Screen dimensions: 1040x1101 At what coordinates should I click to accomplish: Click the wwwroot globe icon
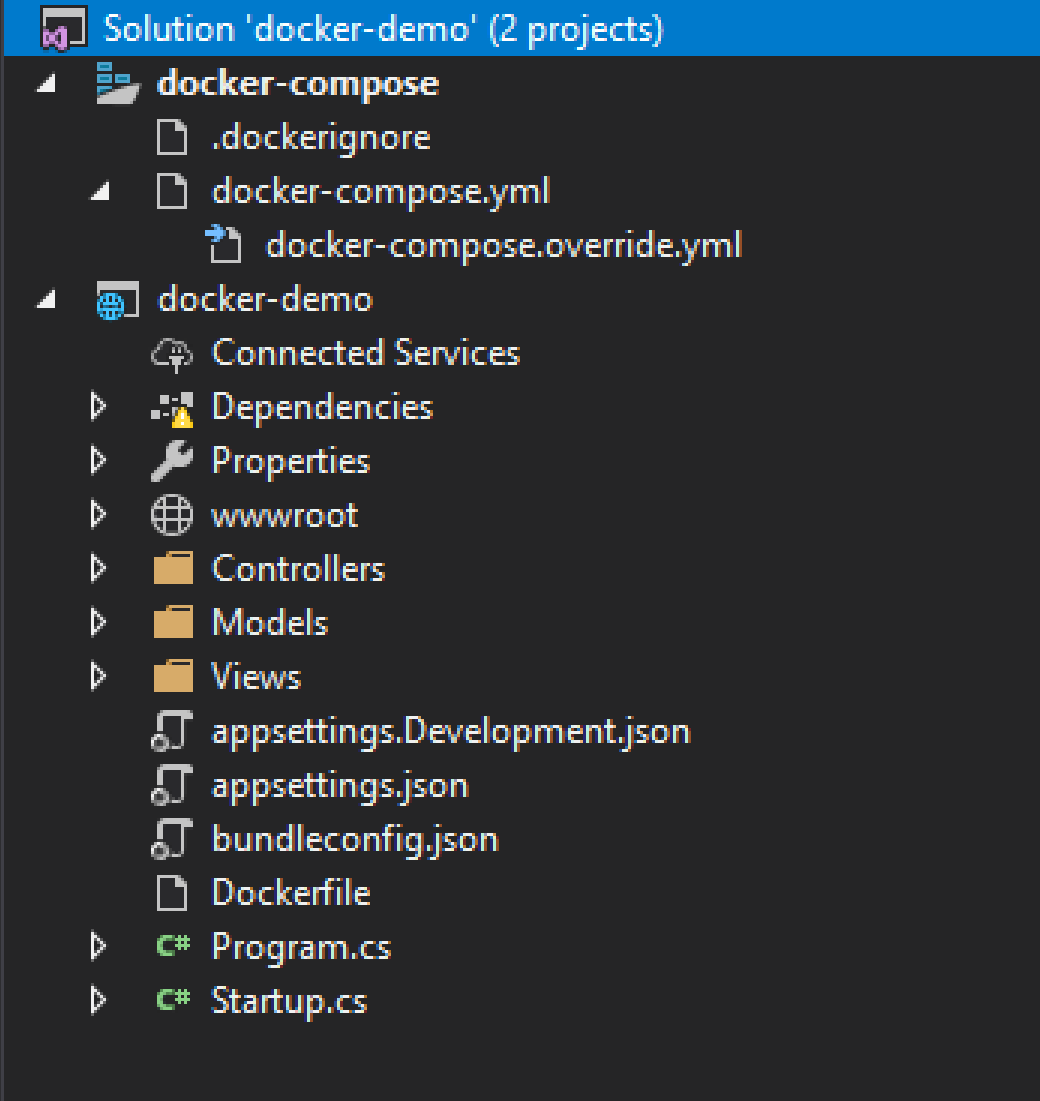click(x=172, y=514)
